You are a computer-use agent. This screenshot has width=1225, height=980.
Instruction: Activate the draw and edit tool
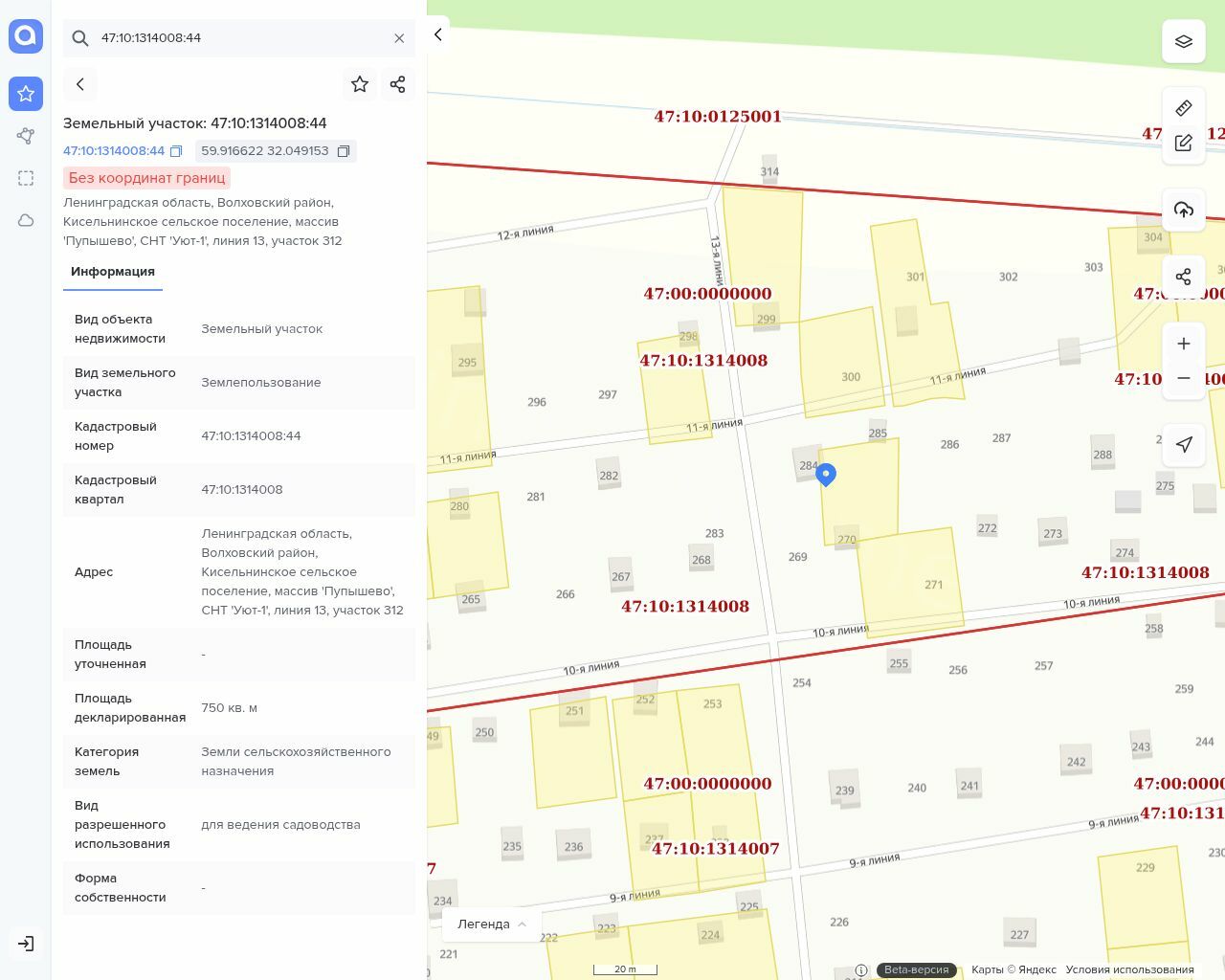(1183, 143)
